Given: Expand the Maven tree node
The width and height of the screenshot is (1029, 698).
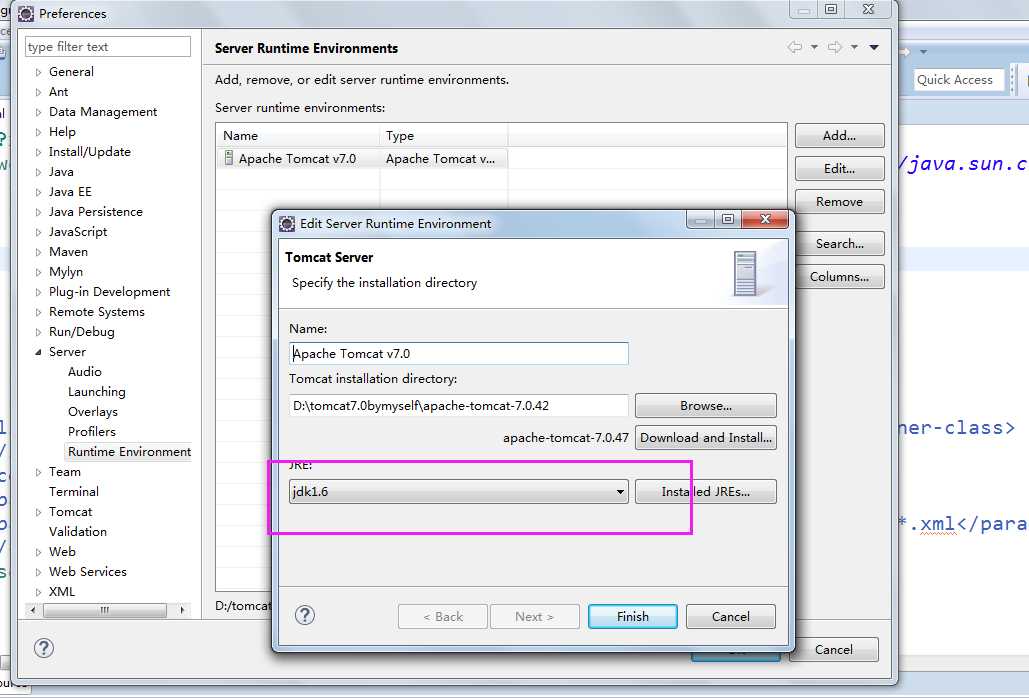Looking at the screenshot, I should point(39,252).
